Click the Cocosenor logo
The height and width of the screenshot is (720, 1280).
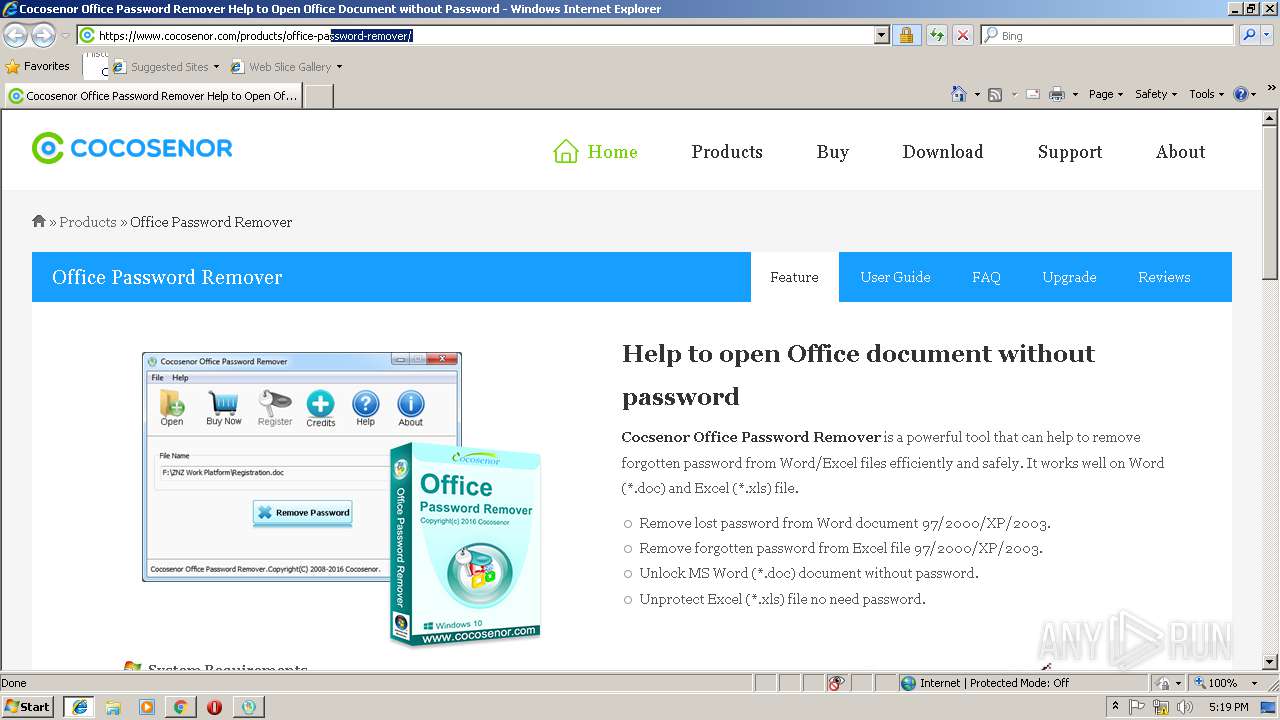point(132,149)
